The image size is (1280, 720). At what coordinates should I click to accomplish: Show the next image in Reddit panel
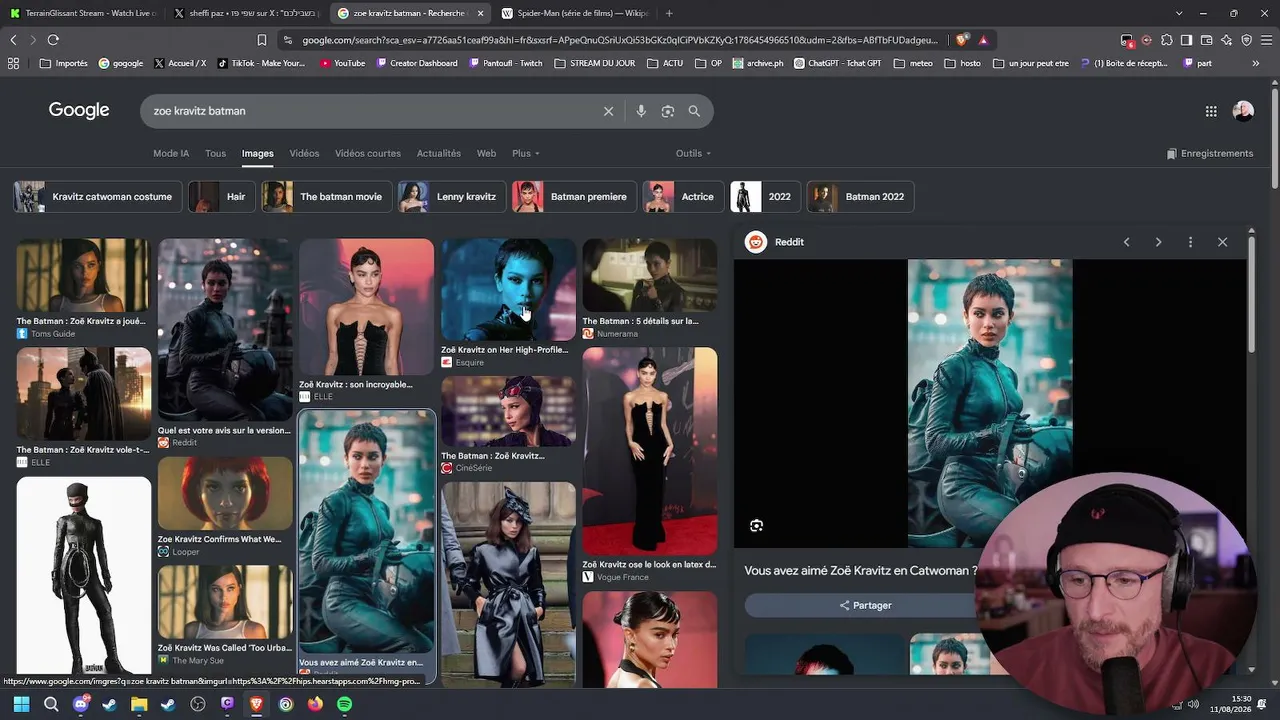tap(1158, 242)
